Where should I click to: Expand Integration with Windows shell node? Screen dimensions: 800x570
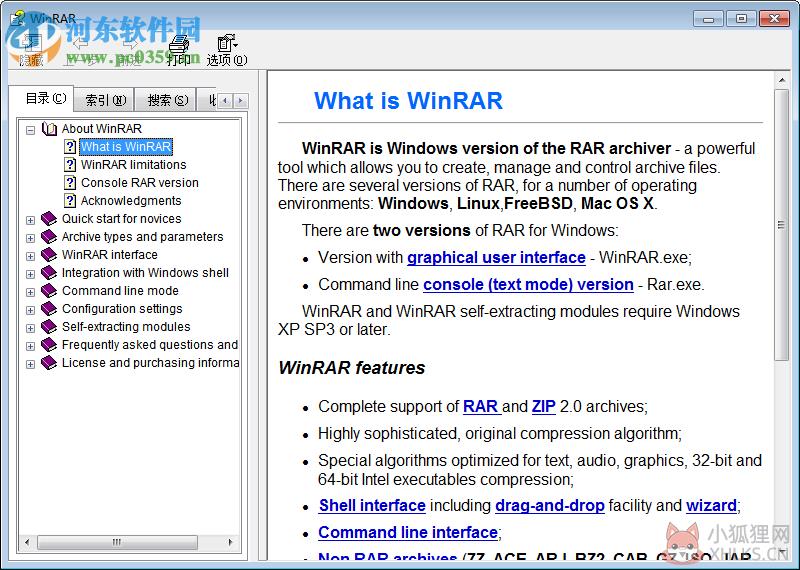point(31,275)
